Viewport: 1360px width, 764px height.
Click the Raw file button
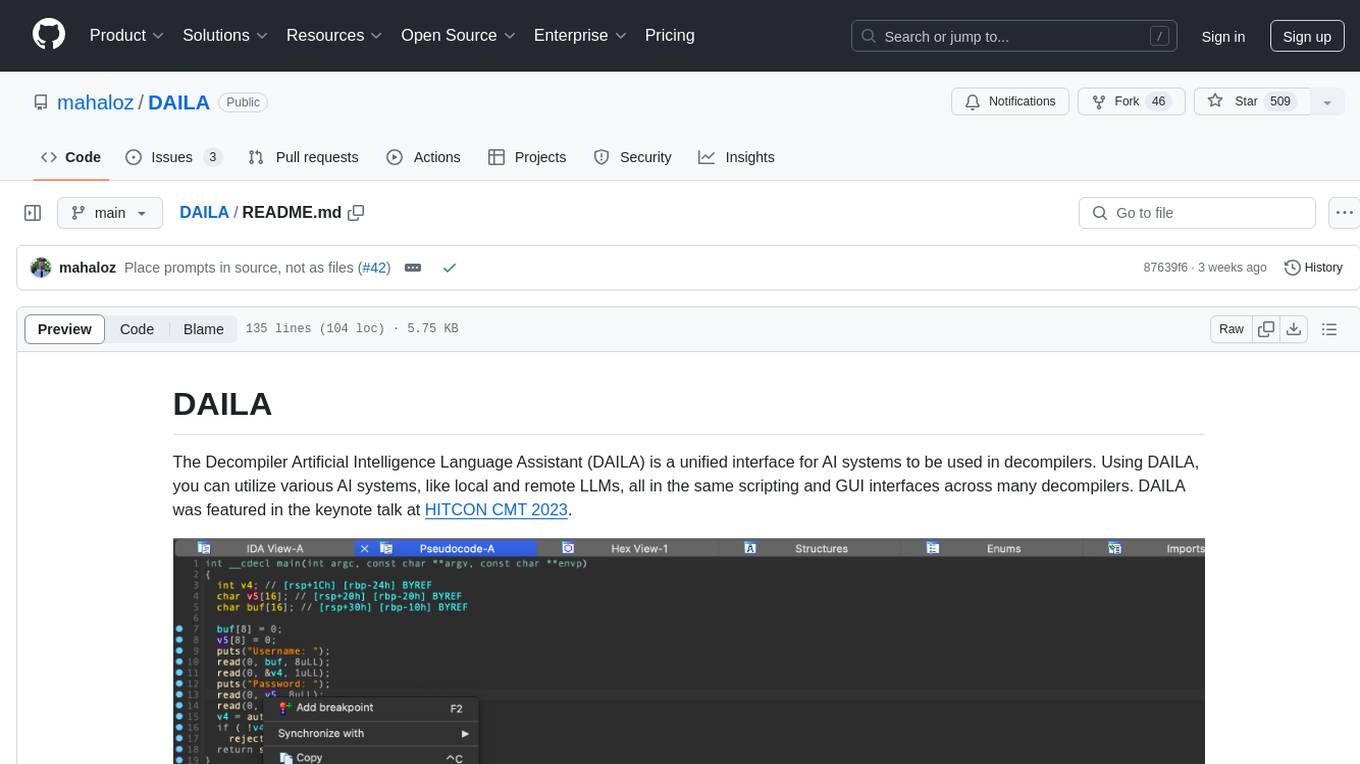1231,329
